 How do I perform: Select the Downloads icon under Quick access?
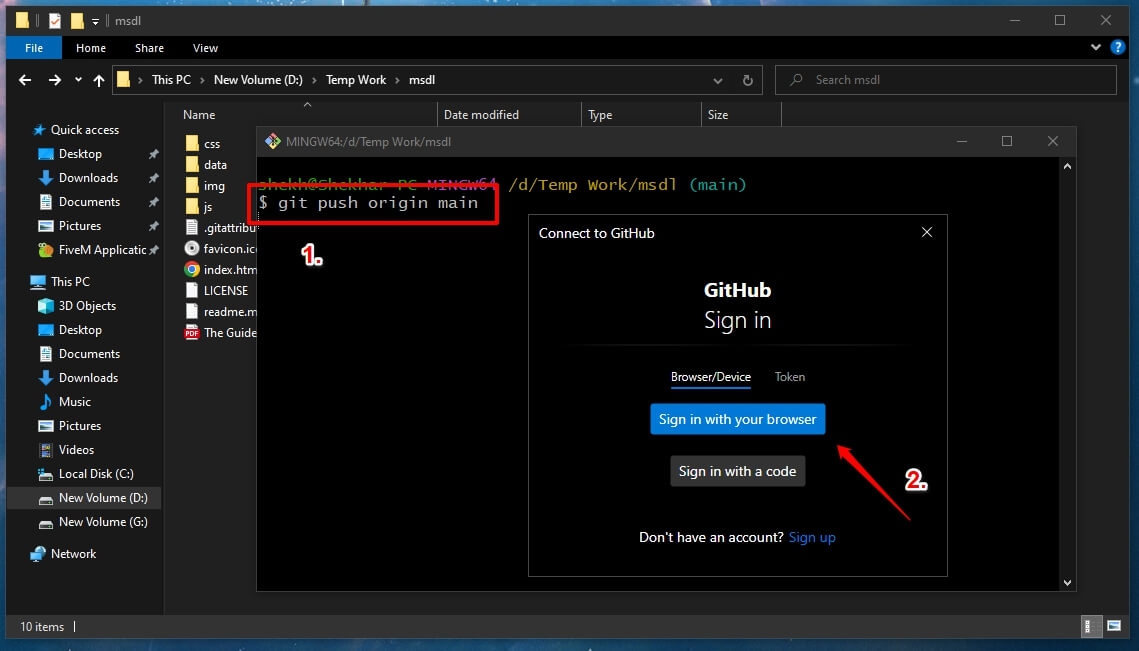pyautogui.click(x=45, y=177)
